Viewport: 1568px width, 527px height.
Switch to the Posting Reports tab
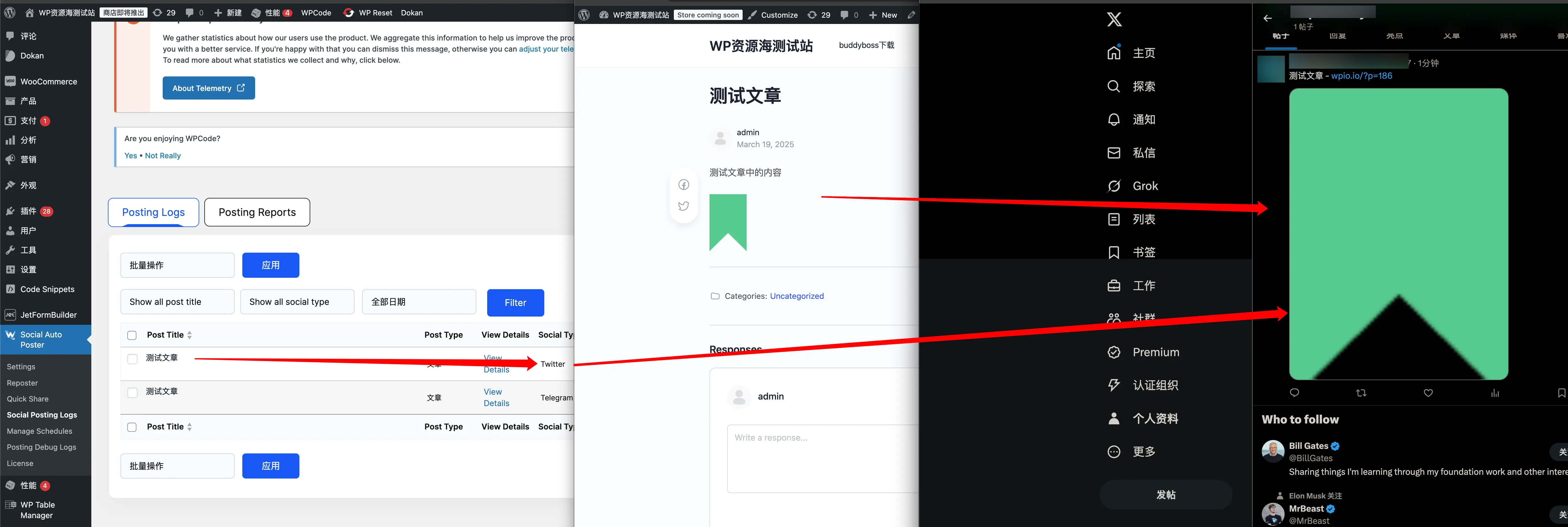point(257,212)
